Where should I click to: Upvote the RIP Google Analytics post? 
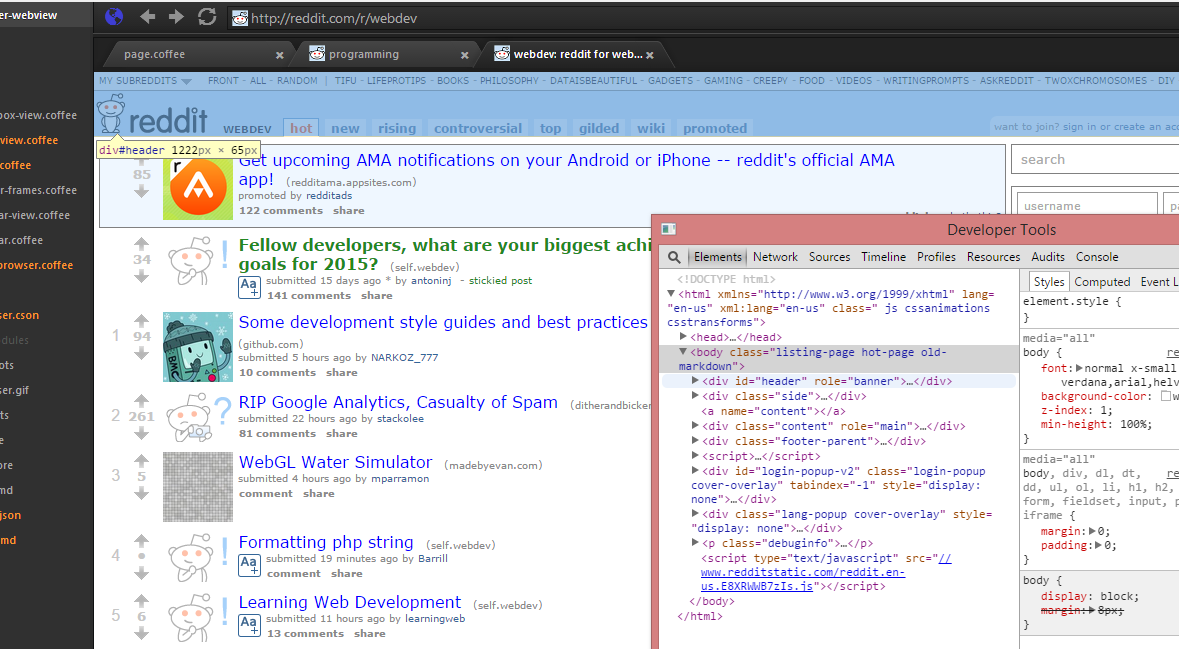[x=141, y=402]
